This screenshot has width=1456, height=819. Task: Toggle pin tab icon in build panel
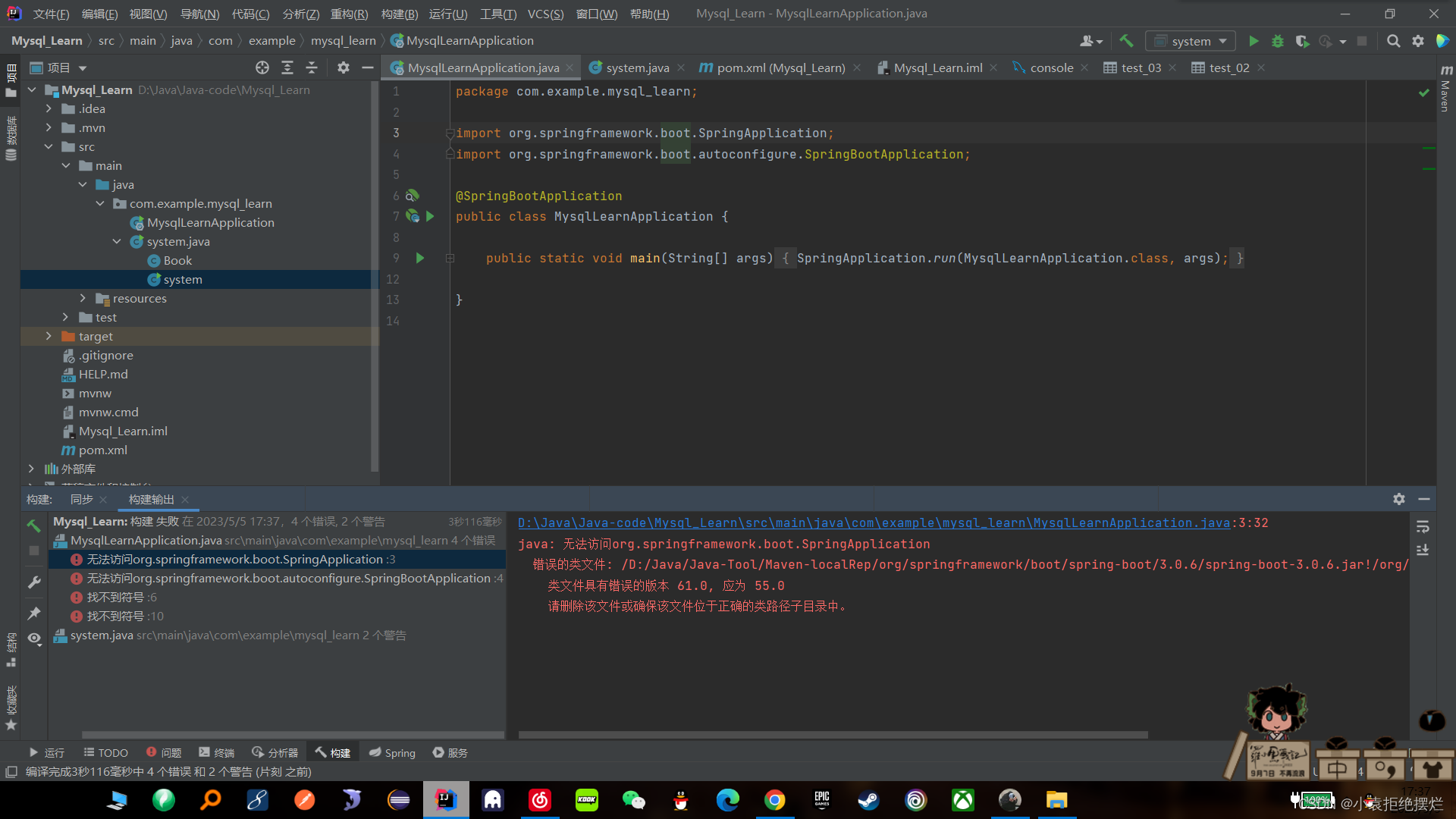click(x=34, y=613)
